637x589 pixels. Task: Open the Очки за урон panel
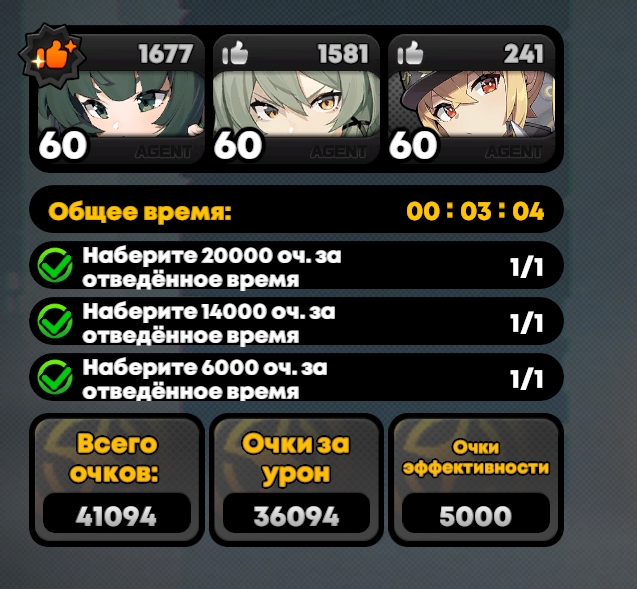click(x=296, y=480)
